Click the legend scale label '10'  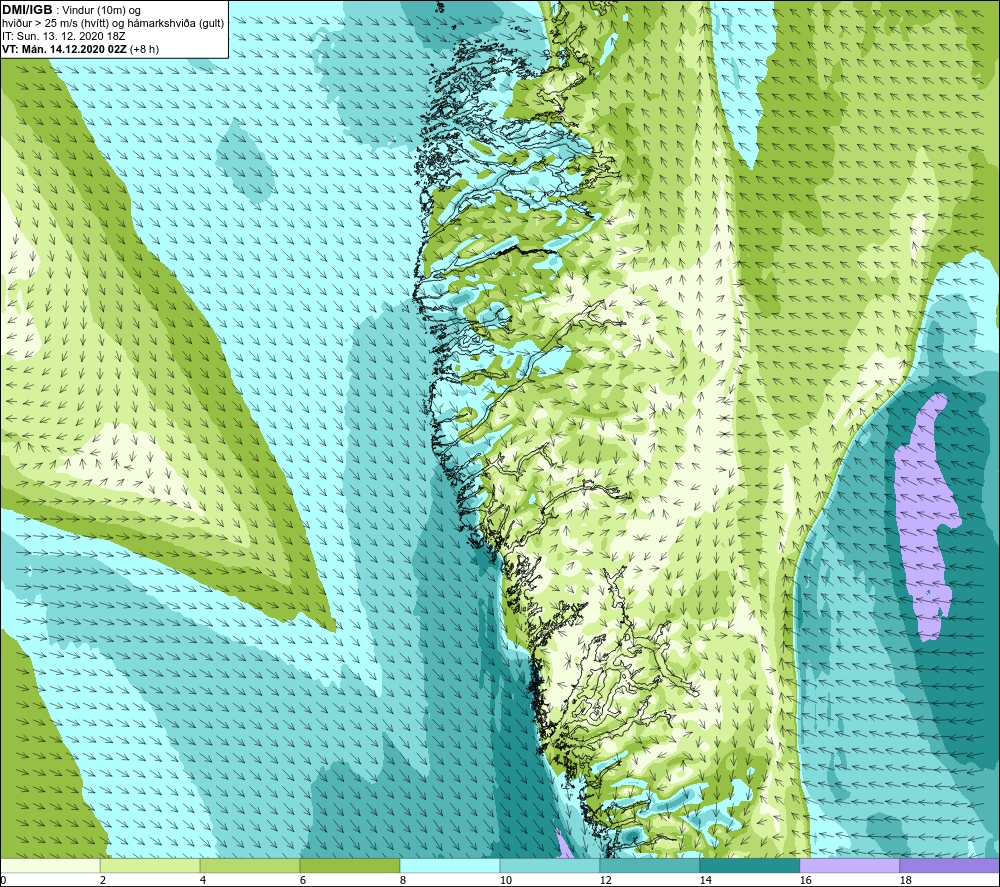coord(505,881)
